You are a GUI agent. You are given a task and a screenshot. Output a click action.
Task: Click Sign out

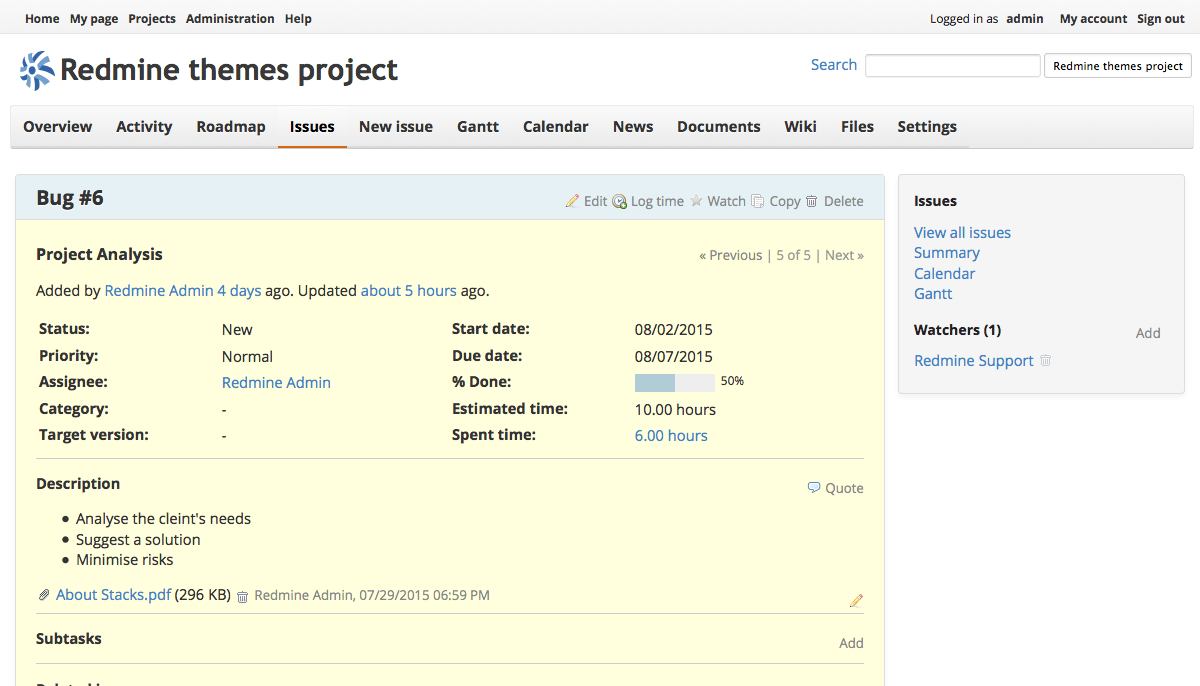coord(1161,19)
